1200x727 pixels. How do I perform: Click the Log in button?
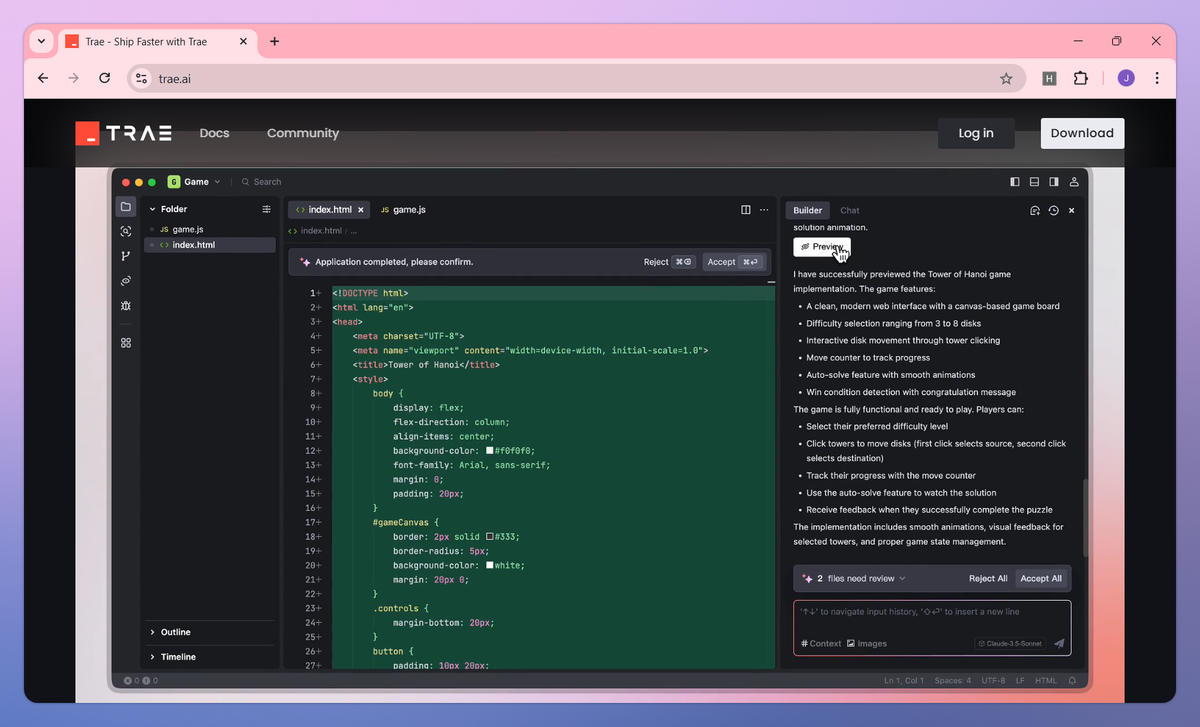[976, 133]
